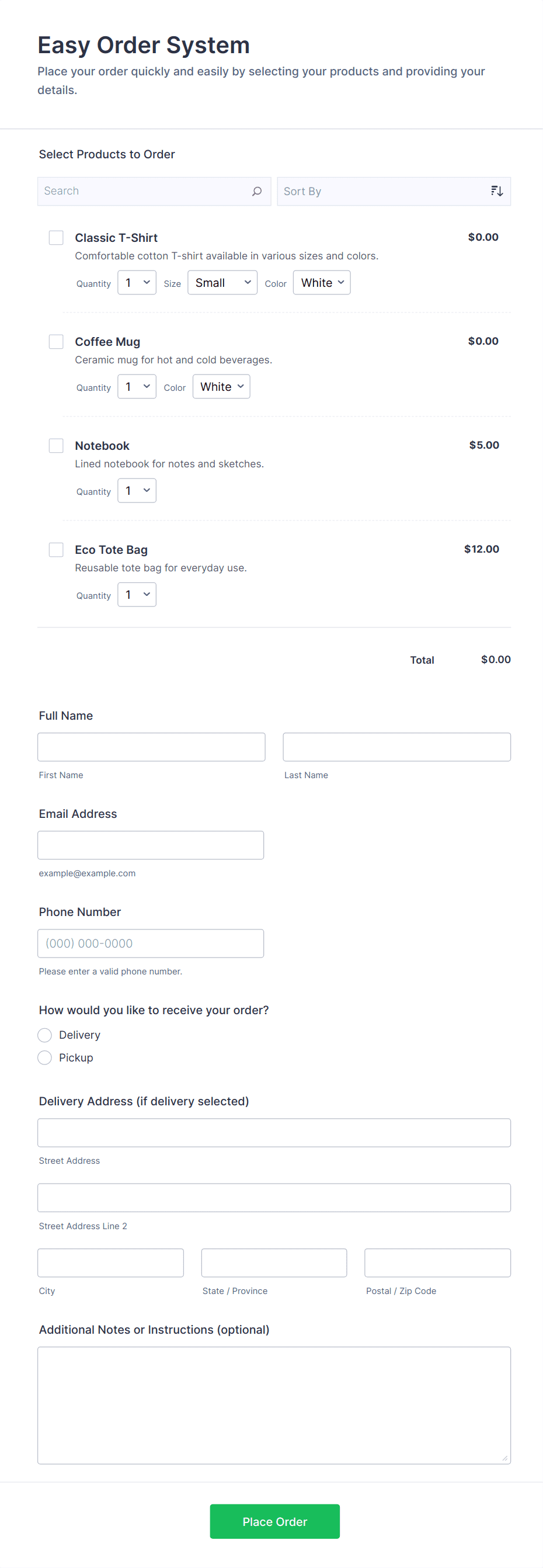Open the Eco Tote Bag Quantity dropdown
Screen dimensions: 543x1568
[136, 594]
